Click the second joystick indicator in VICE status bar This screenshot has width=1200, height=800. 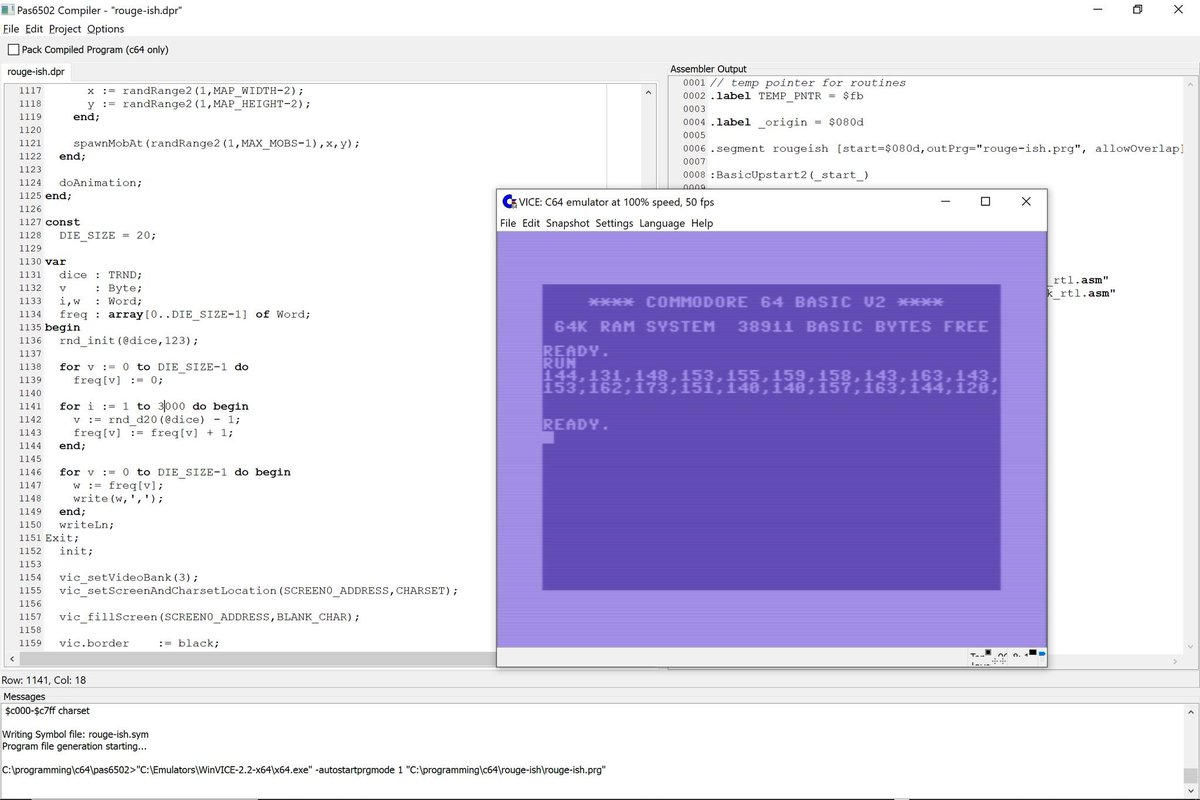[1003, 658]
